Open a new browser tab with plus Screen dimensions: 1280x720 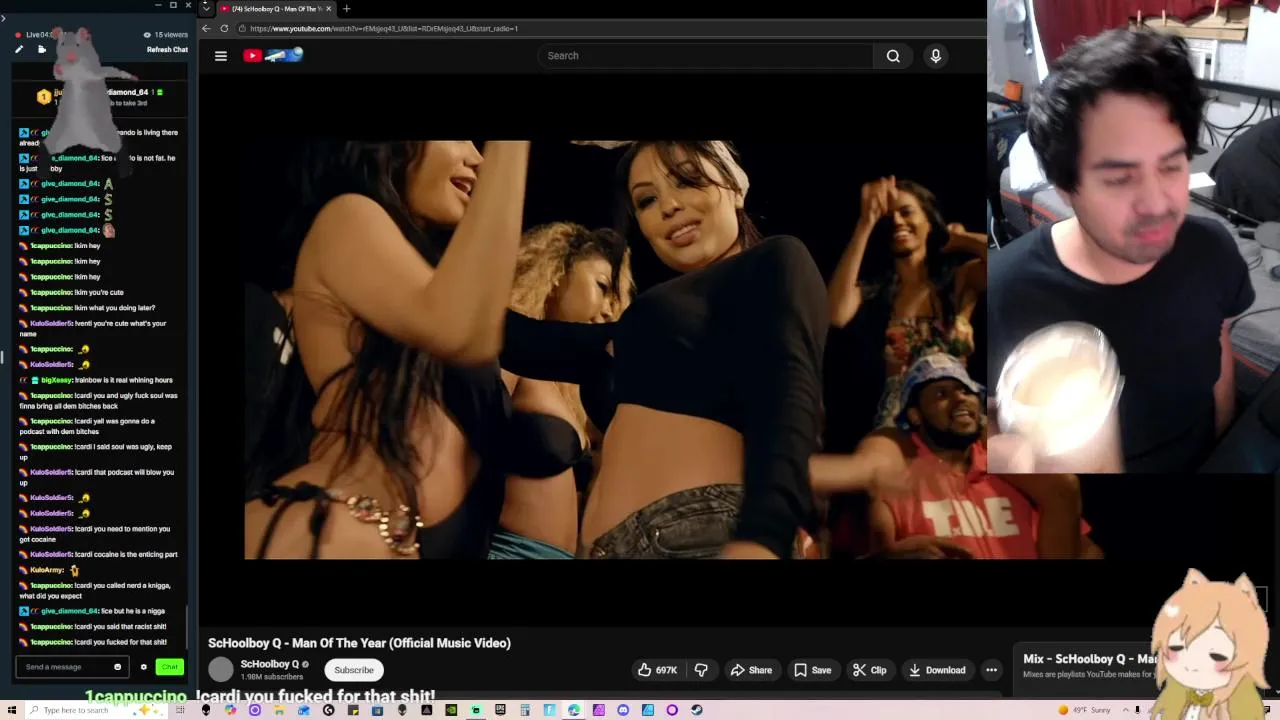point(346,8)
